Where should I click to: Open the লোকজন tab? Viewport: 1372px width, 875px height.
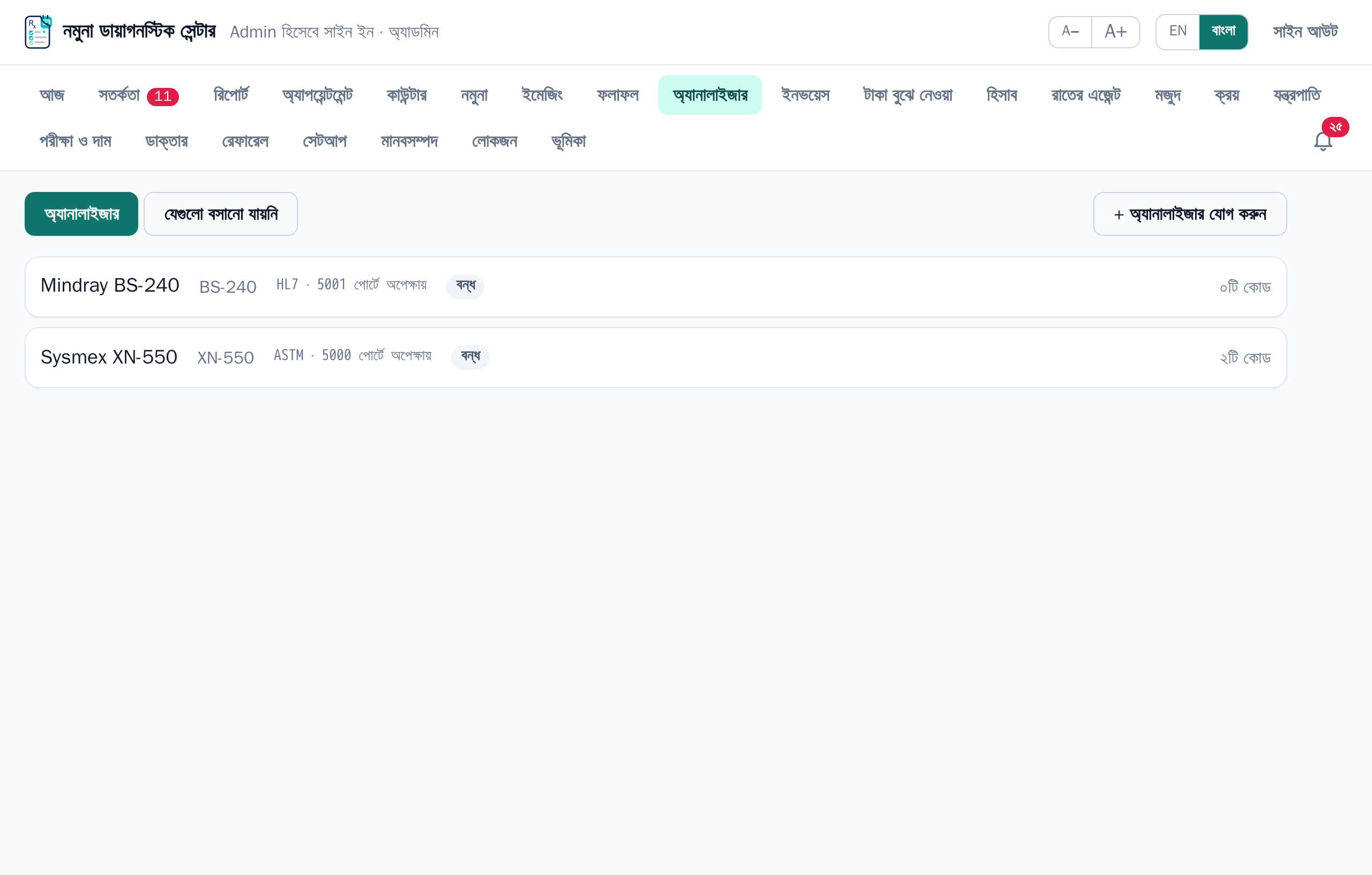(495, 142)
